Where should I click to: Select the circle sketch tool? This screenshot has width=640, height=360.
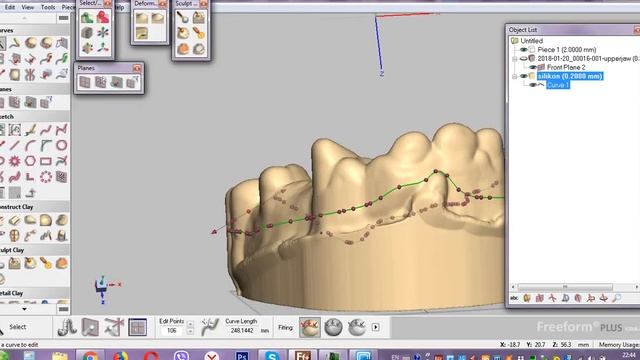coord(62,145)
